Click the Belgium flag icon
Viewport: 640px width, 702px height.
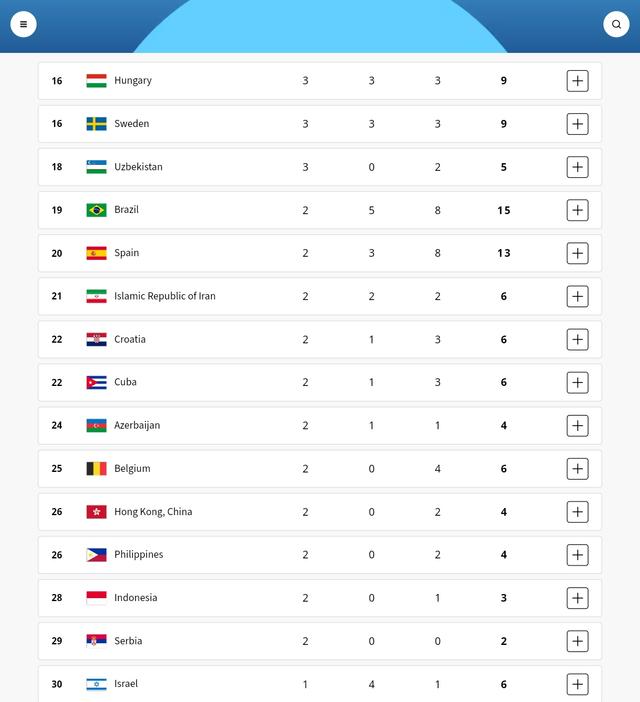(96, 469)
